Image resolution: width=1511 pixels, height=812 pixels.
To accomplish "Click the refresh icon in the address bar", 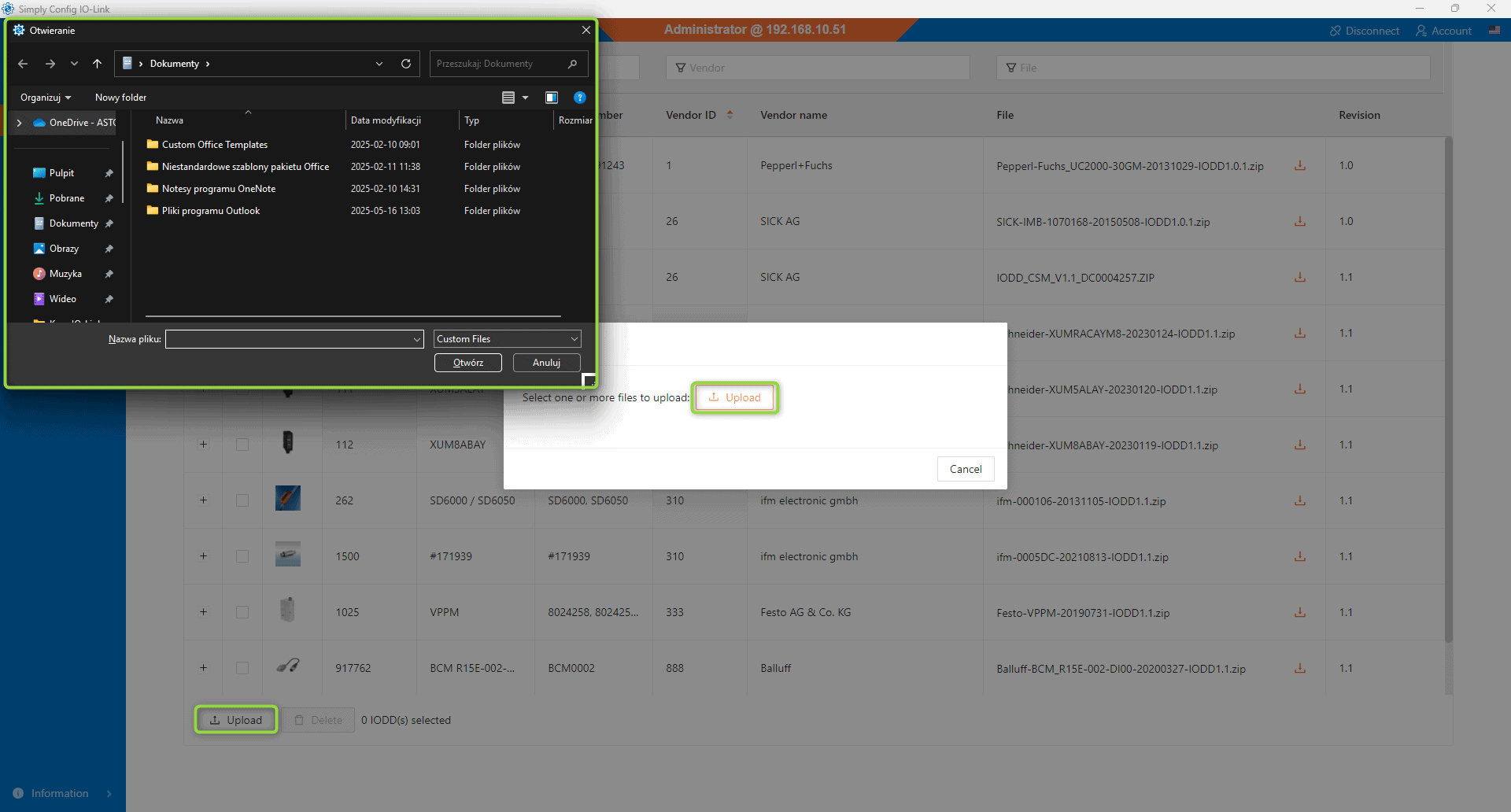I will click(406, 64).
